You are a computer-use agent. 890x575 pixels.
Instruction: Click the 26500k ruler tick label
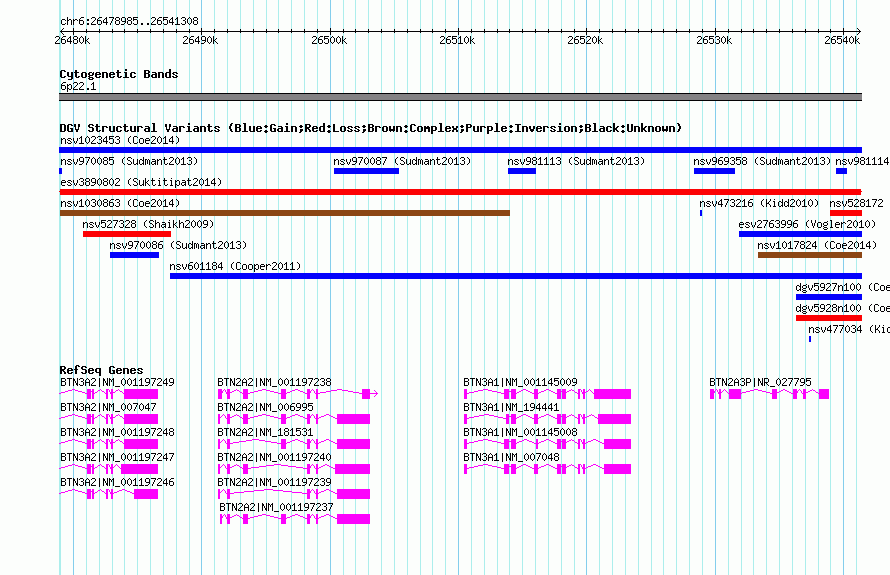tap(329, 40)
